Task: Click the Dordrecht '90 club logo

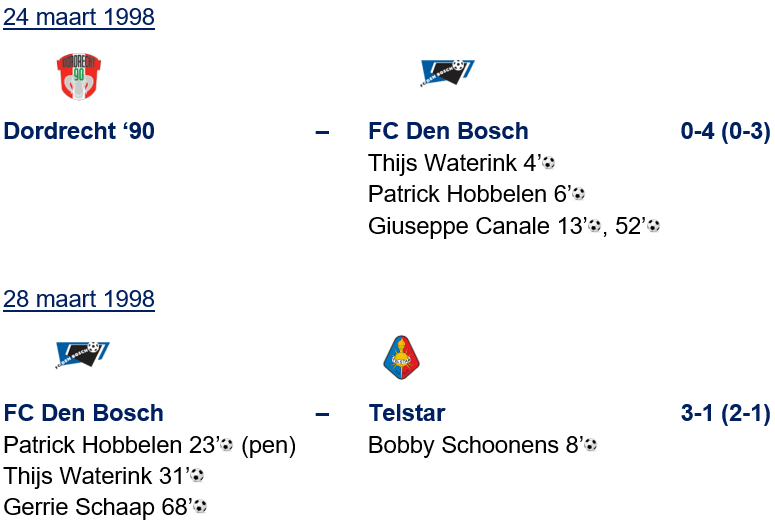Action: coord(78,77)
